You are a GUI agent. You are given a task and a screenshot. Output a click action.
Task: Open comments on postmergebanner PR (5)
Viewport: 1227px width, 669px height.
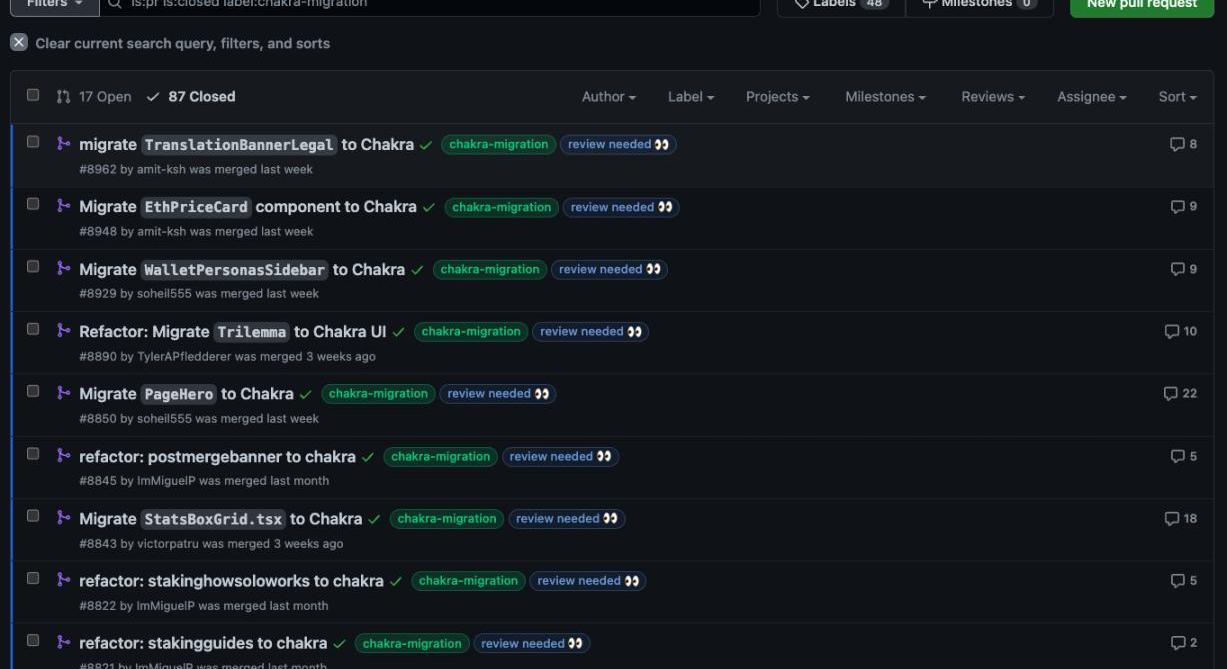tap(1183, 456)
